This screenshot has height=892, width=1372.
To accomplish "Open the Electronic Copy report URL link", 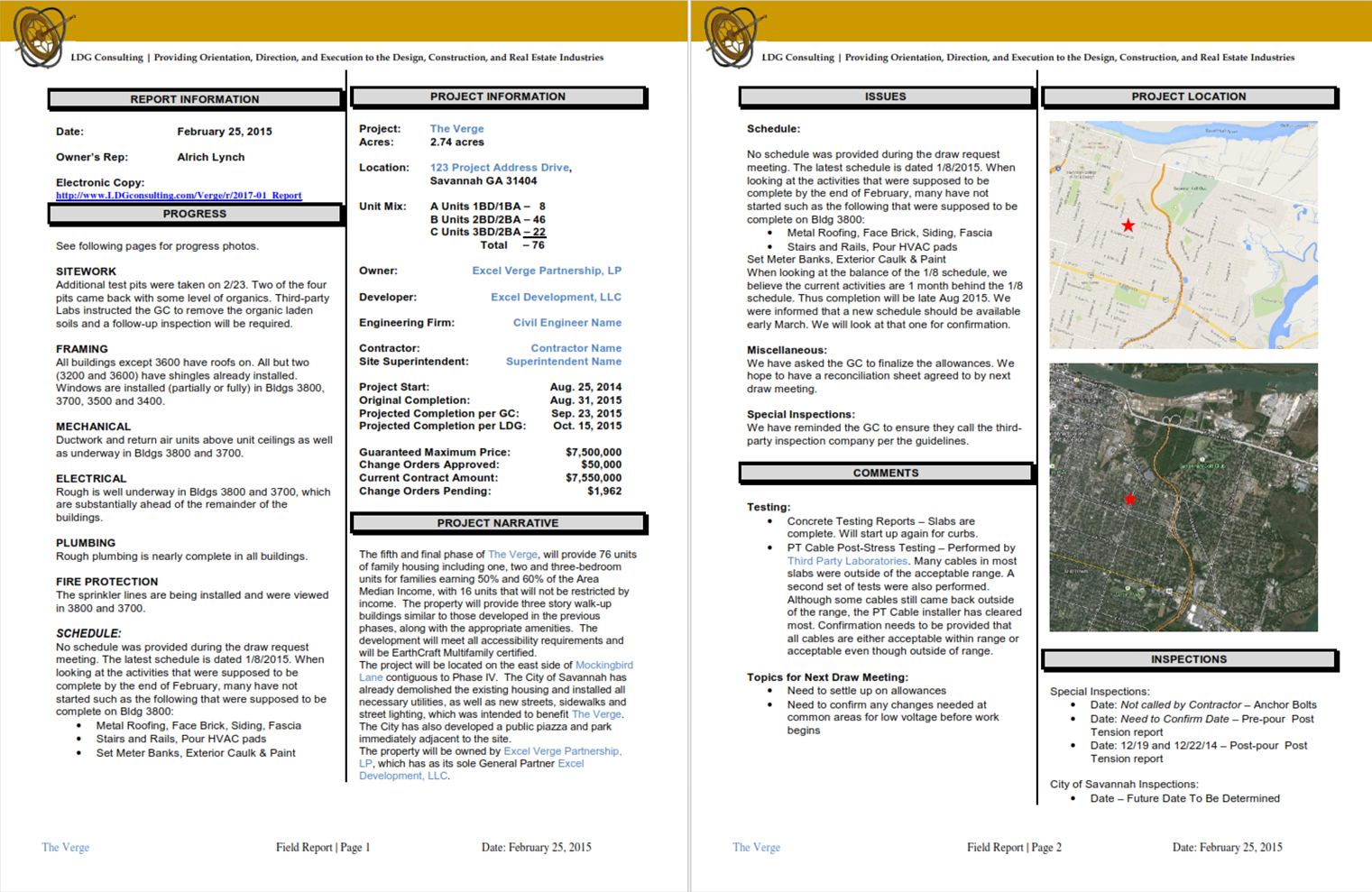I will pyautogui.click(x=179, y=195).
